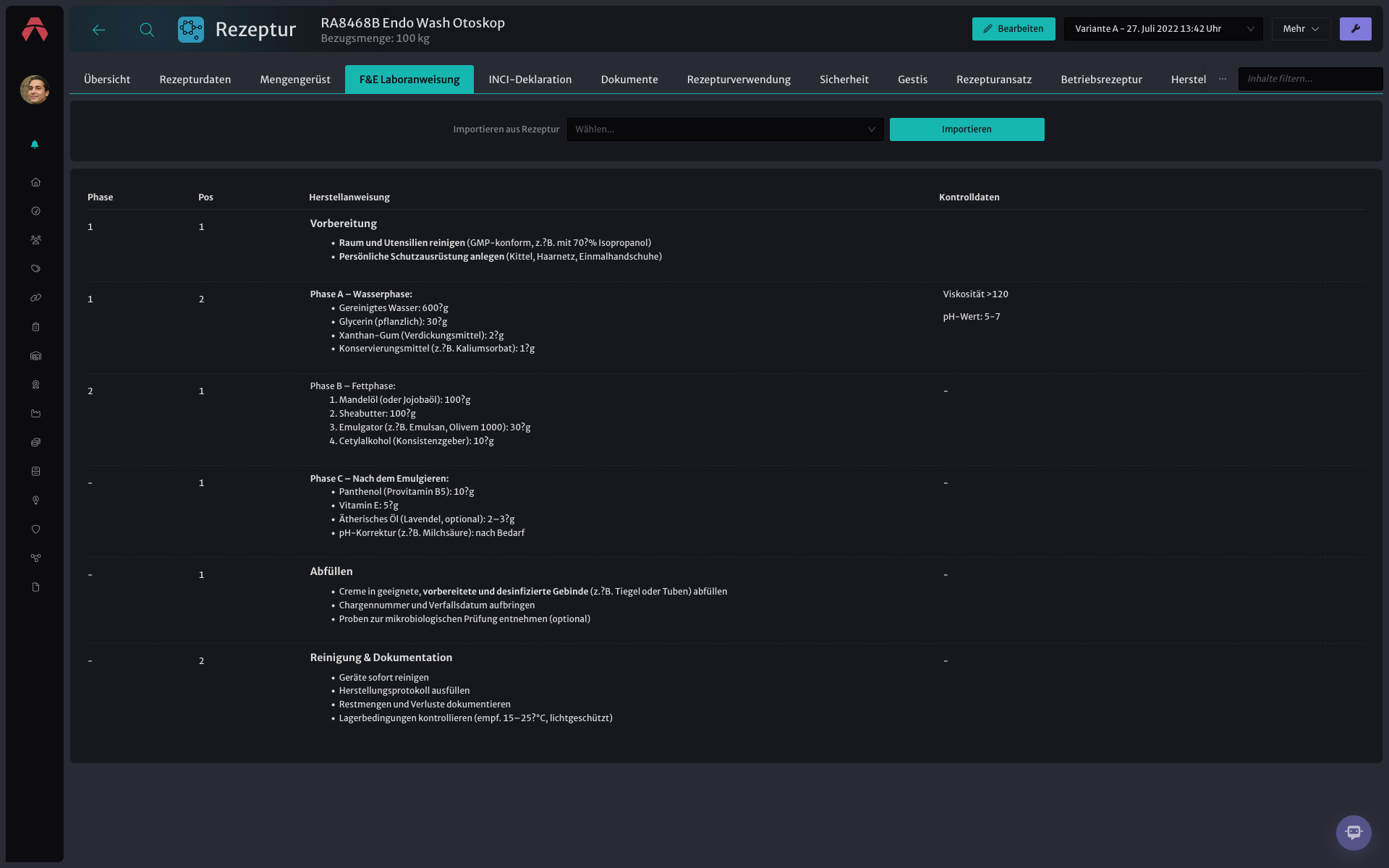
Task: Open the network nodes icon in sidebar
Action: pyautogui.click(x=35, y=558)
